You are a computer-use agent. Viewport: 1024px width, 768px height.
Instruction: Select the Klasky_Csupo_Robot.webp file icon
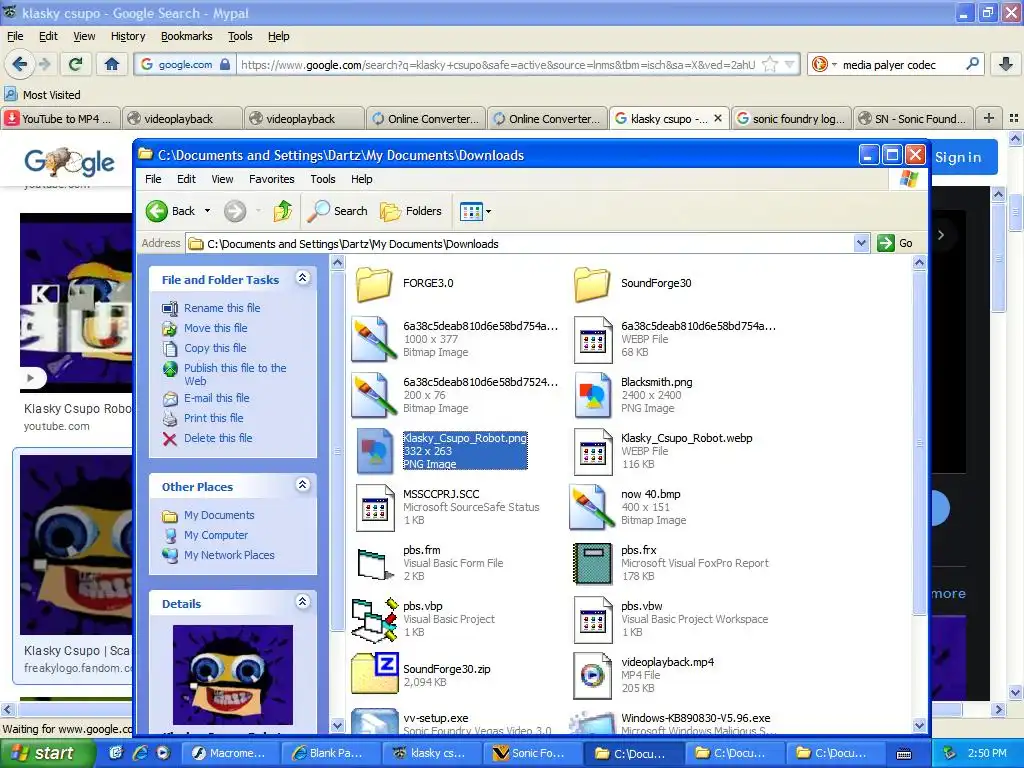coord(592,452)
